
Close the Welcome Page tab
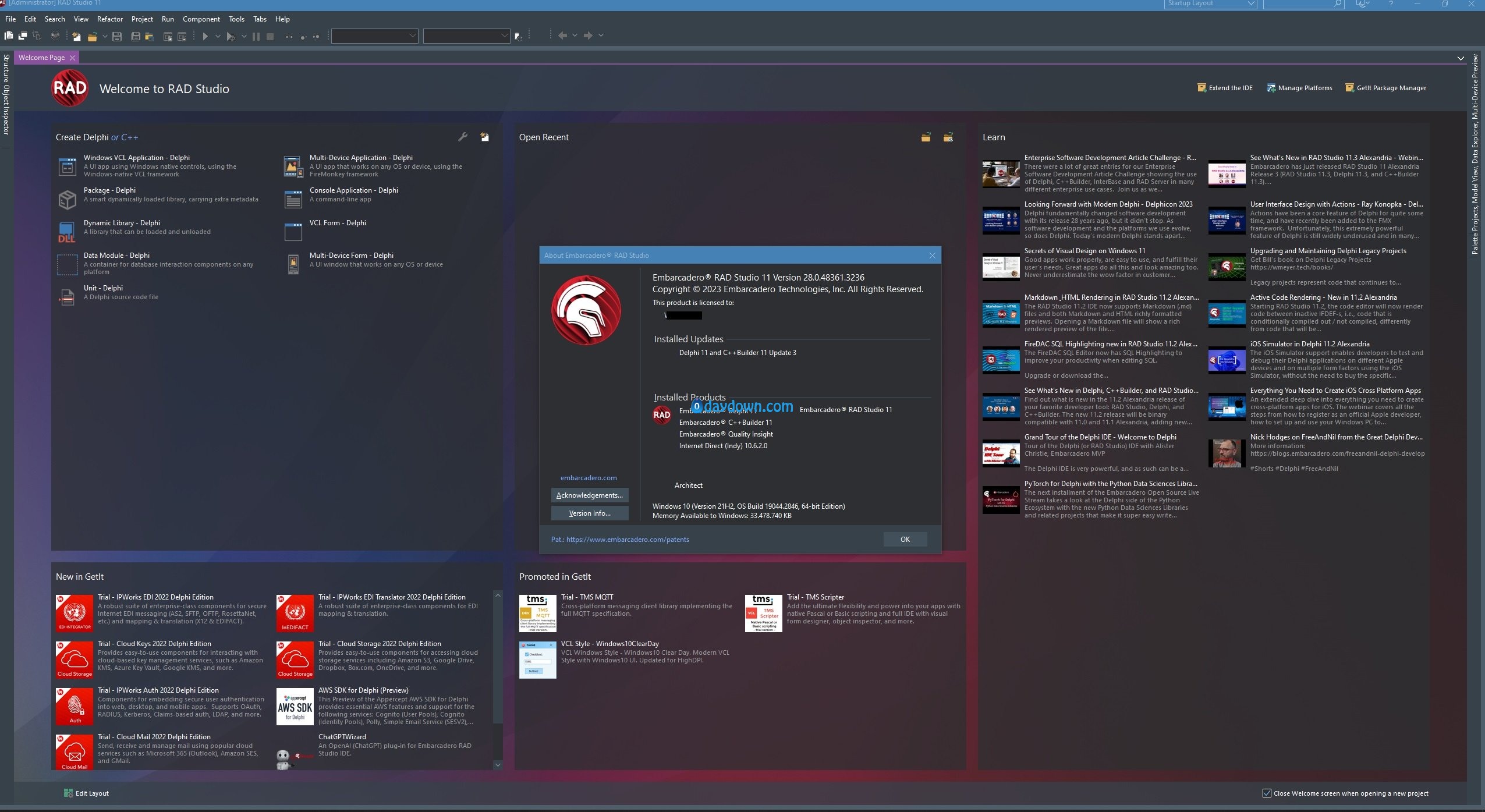point(72,58)
